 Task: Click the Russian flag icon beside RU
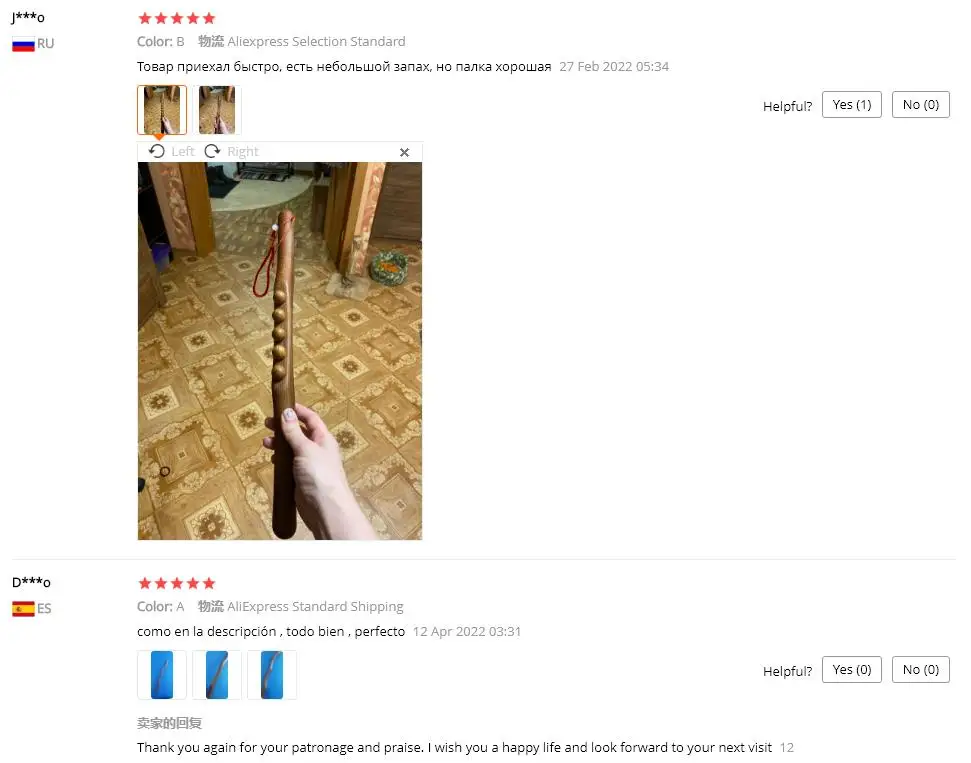tap(24, 44)
